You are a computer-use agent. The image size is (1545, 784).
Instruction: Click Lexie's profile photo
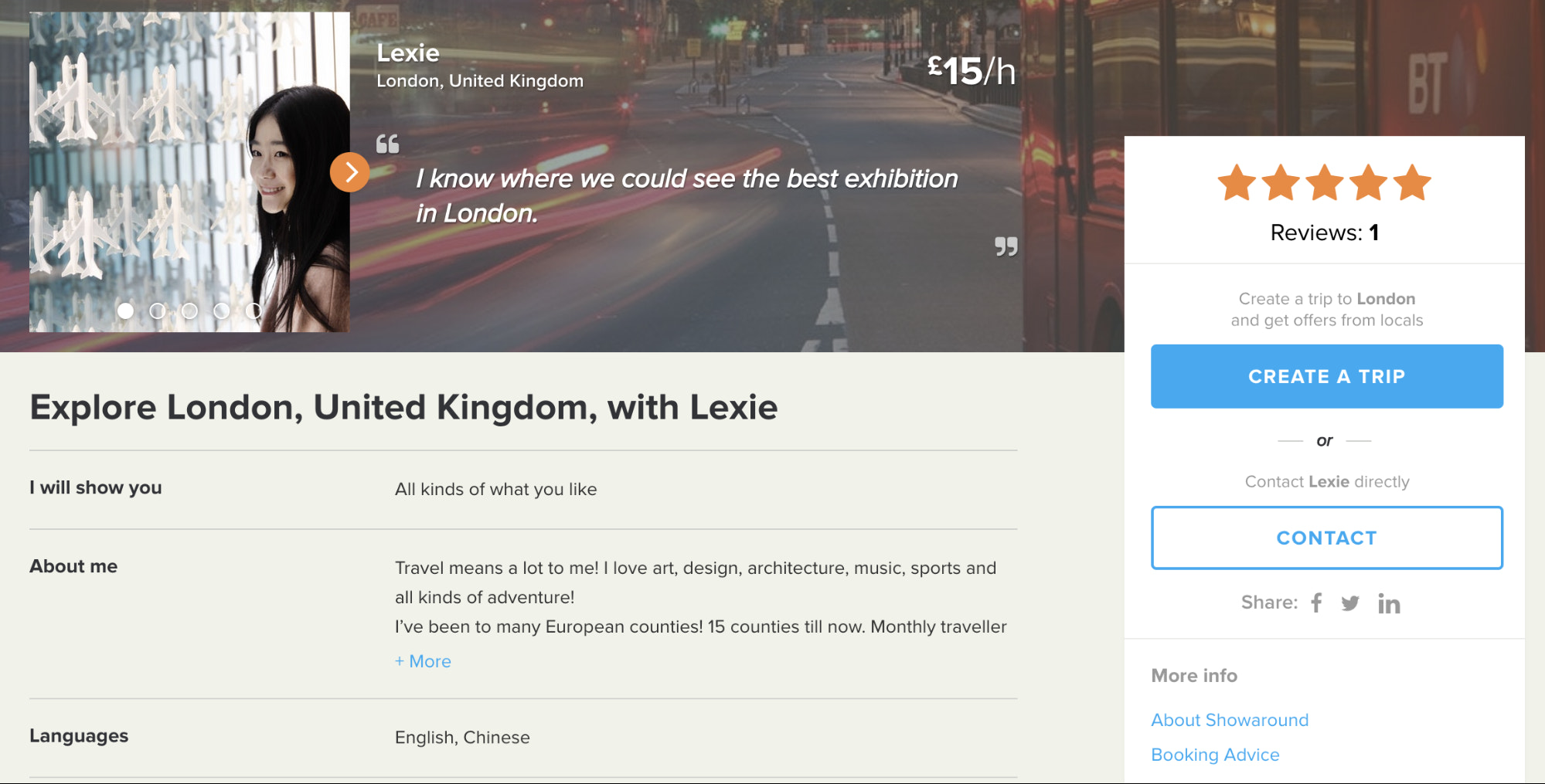pyautogui.click(x=189, y=171)
